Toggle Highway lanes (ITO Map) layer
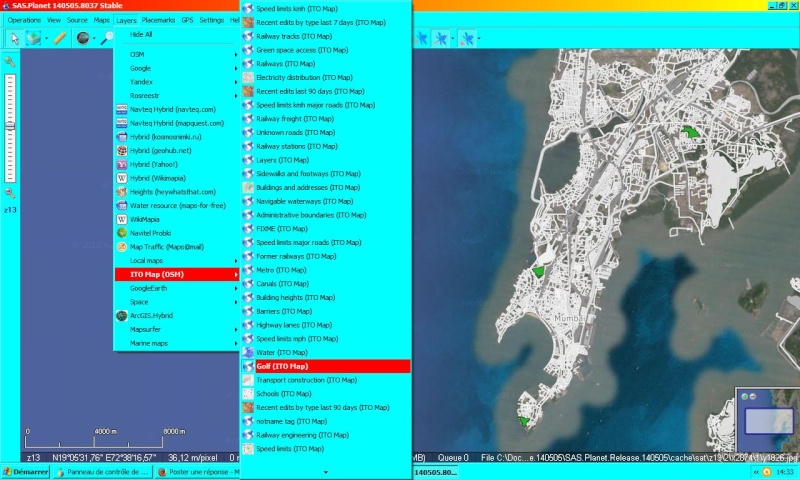 pos(326,325)
